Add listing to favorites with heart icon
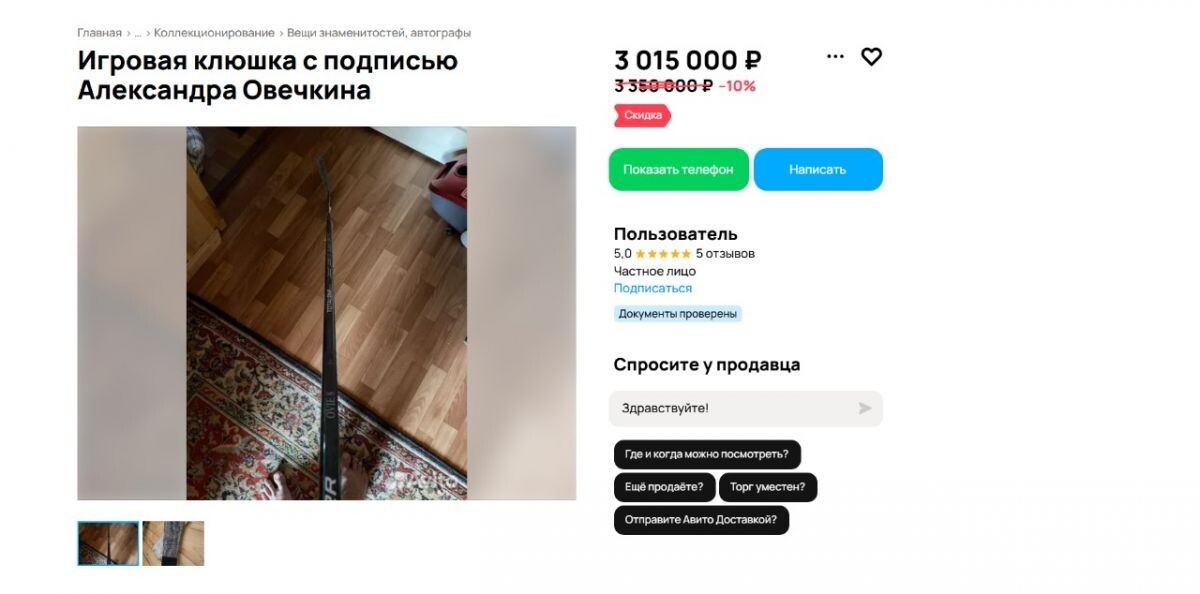 (x=871, y=57)
